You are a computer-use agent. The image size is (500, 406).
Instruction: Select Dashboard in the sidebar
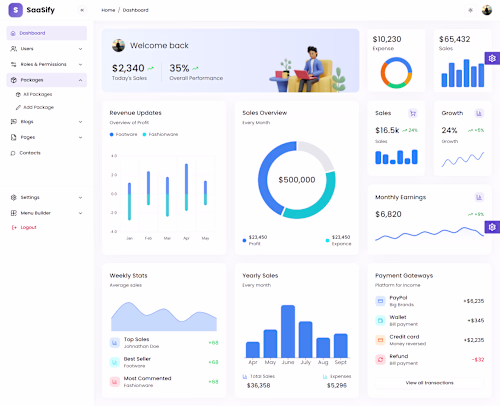point(47,33)
